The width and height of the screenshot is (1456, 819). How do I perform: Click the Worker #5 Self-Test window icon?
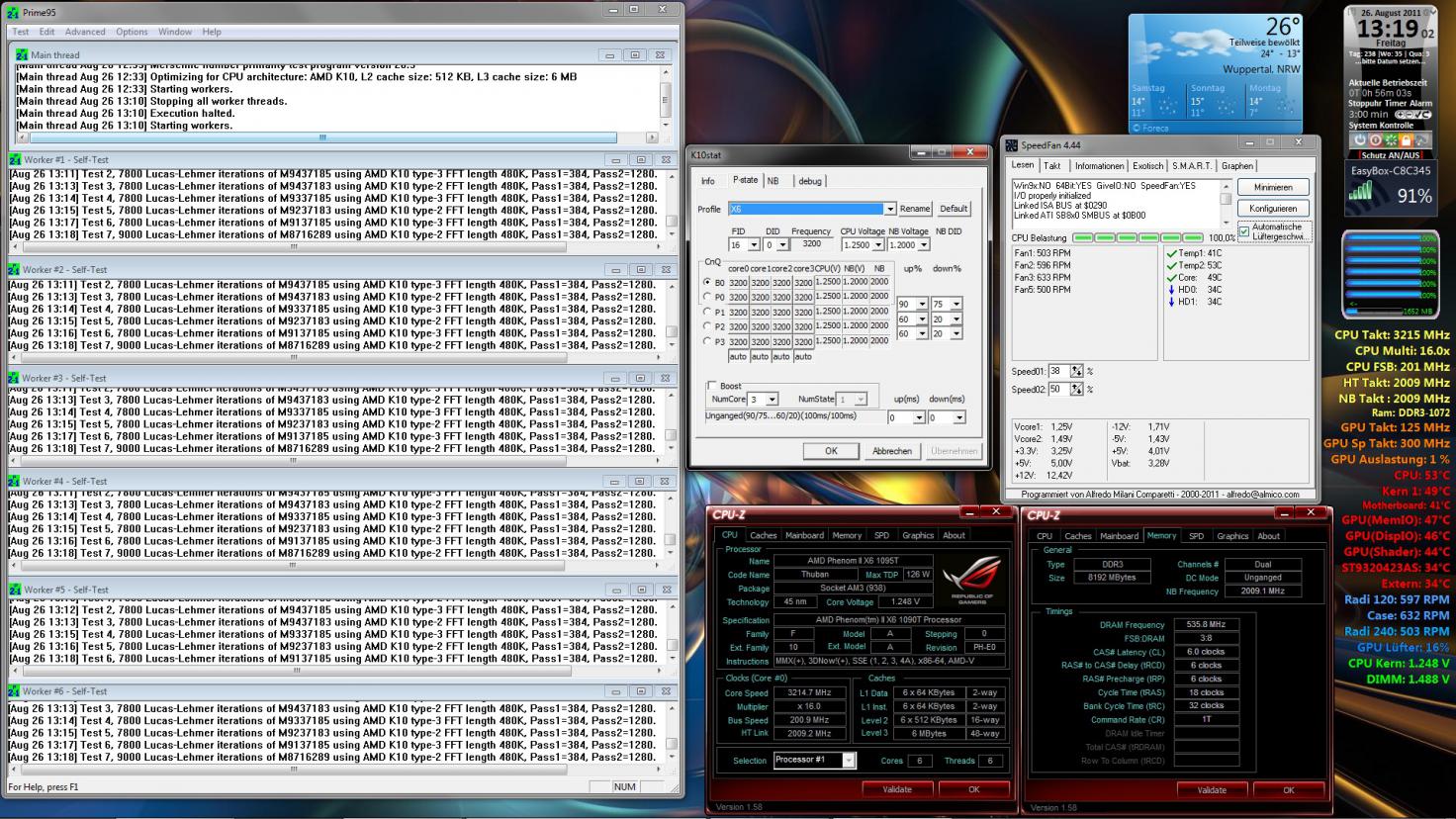pos(15,590)
